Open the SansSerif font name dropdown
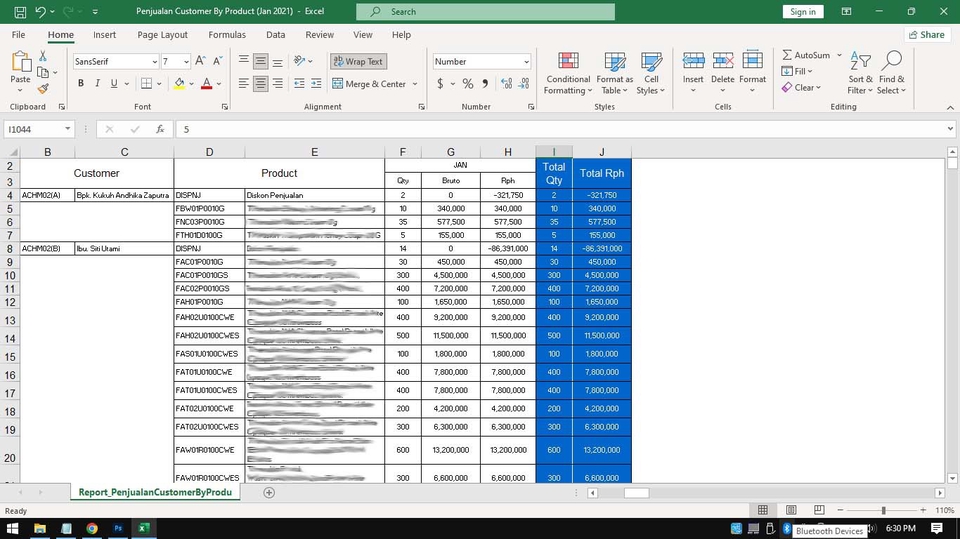The height and width of the screenshot is (539, 960). (154, 62)
